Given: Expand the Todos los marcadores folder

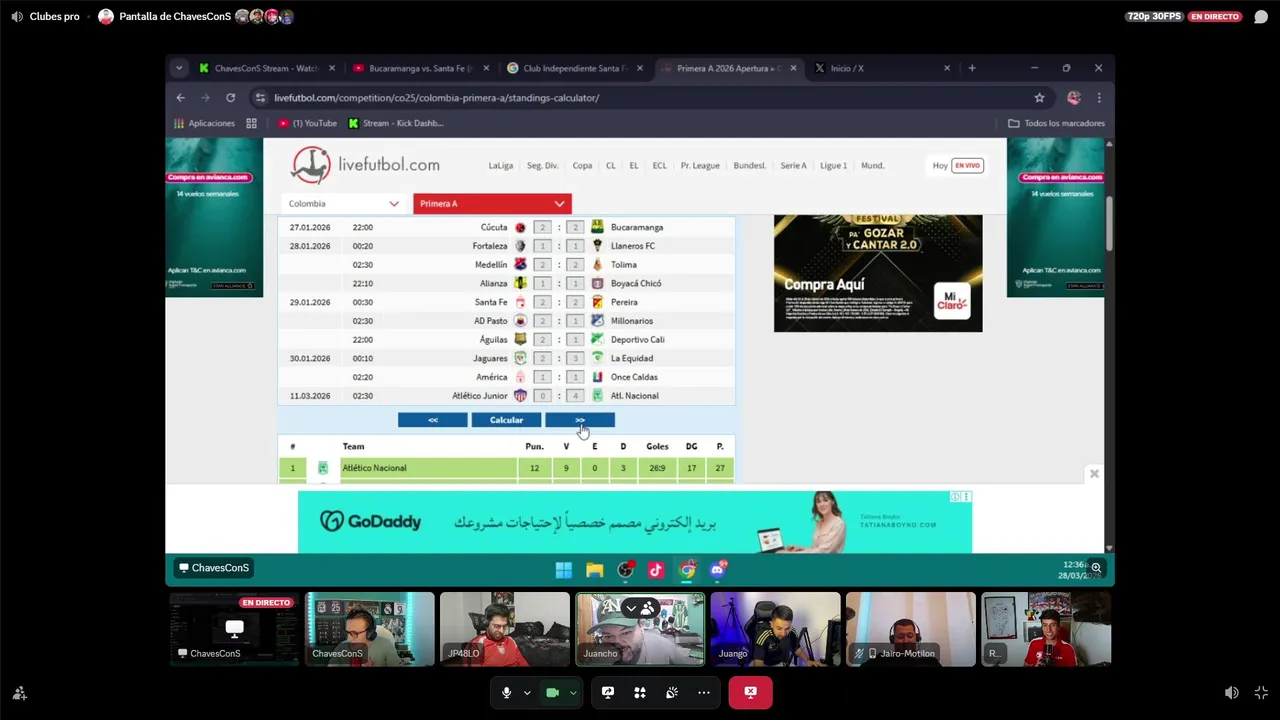Looking at the screenshot, I should [x=1056, y=123].
